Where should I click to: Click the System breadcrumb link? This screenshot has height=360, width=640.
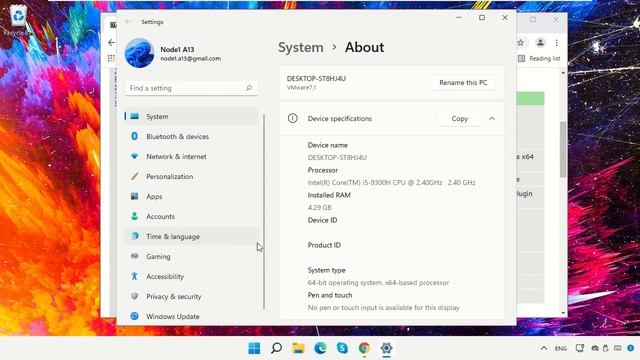tap(300, 47)
